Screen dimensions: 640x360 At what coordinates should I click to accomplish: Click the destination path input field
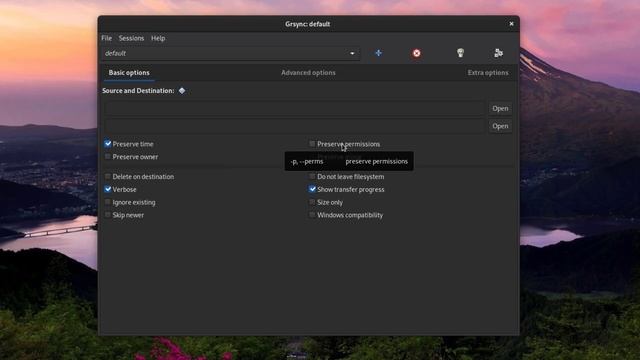(293, 126)
